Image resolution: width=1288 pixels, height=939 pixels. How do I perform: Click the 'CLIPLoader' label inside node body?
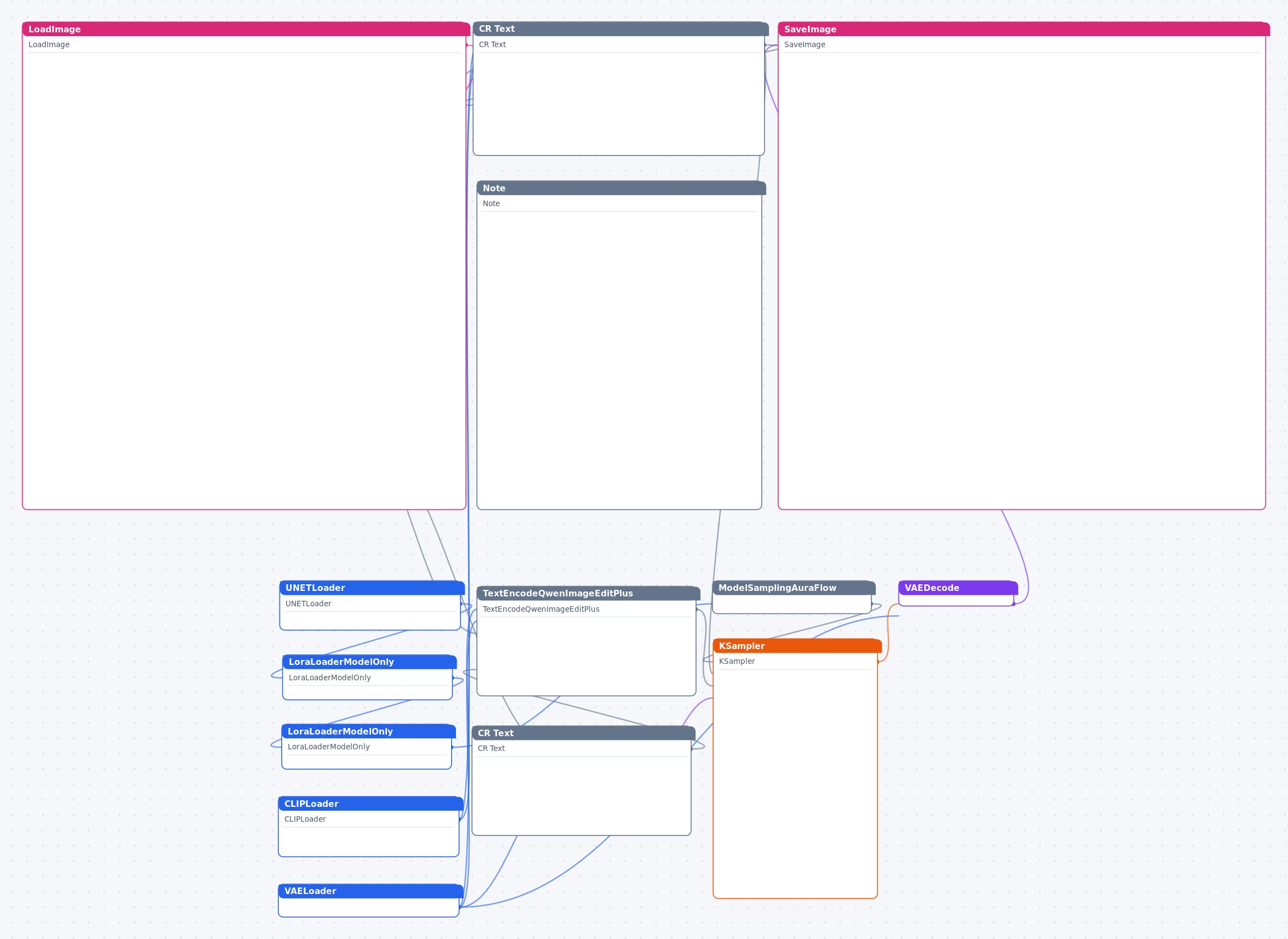(x=305, y=819)
